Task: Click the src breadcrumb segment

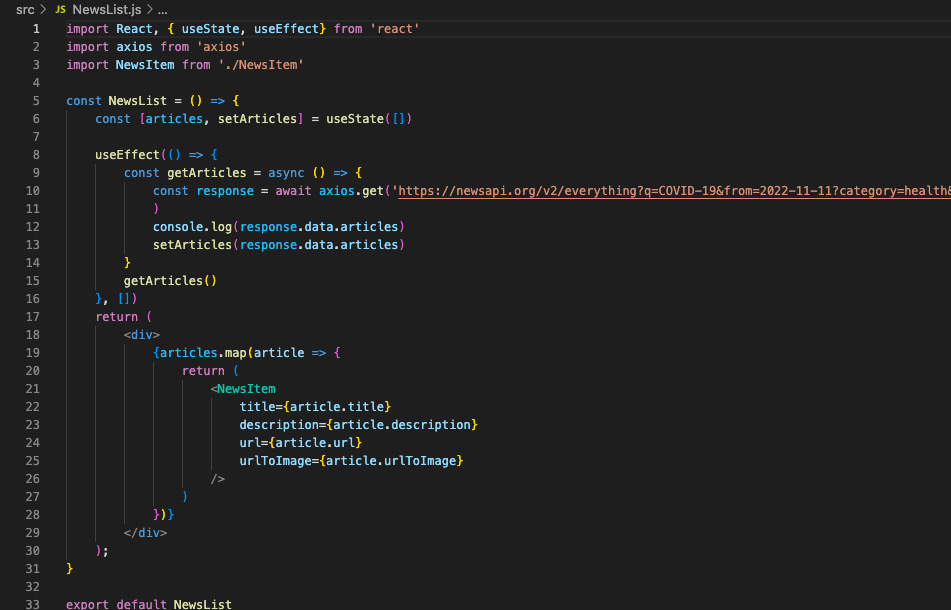Action: point(25,10)
